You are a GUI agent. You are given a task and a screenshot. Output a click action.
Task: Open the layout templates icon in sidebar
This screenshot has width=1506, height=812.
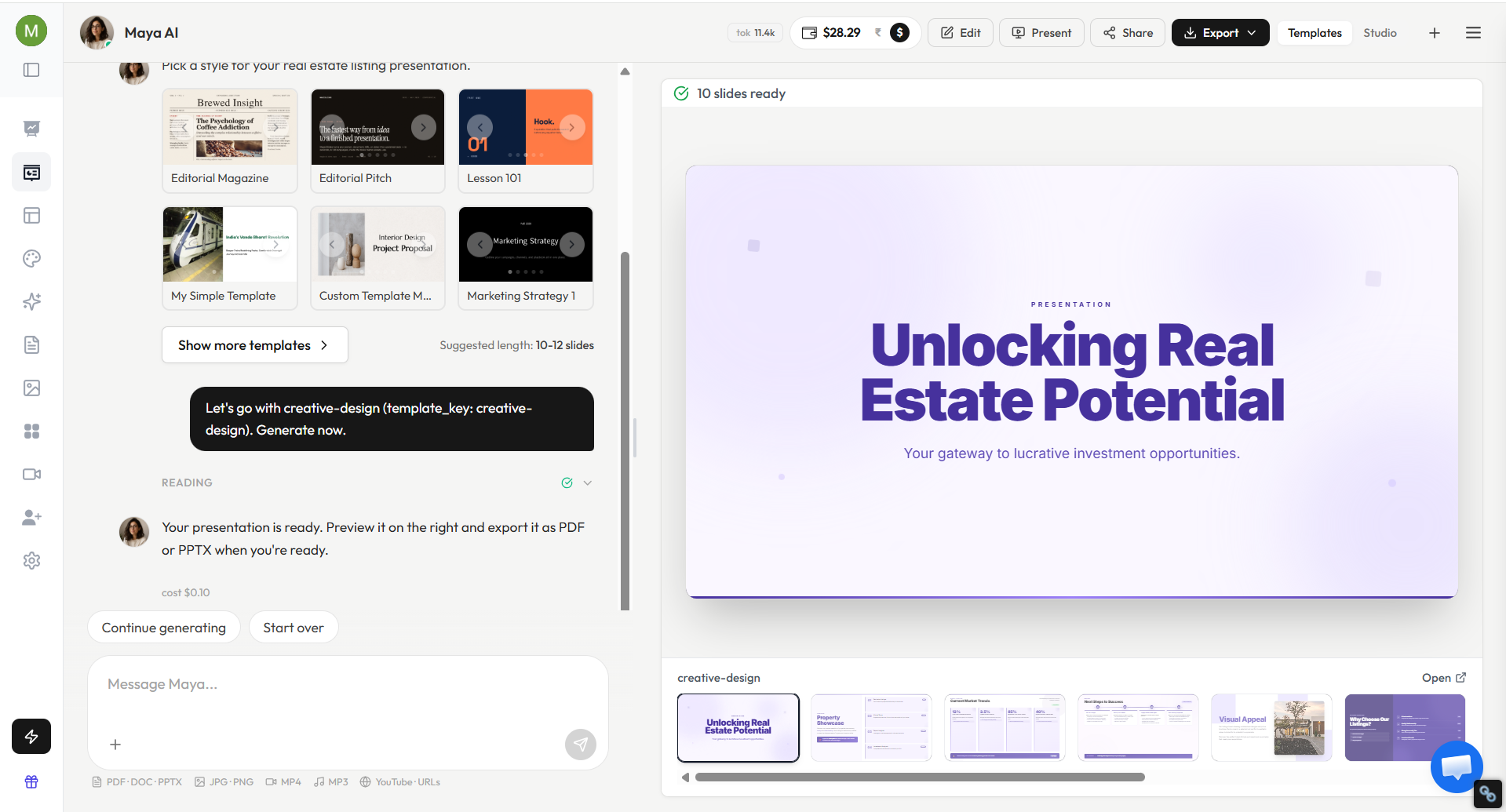31,216
